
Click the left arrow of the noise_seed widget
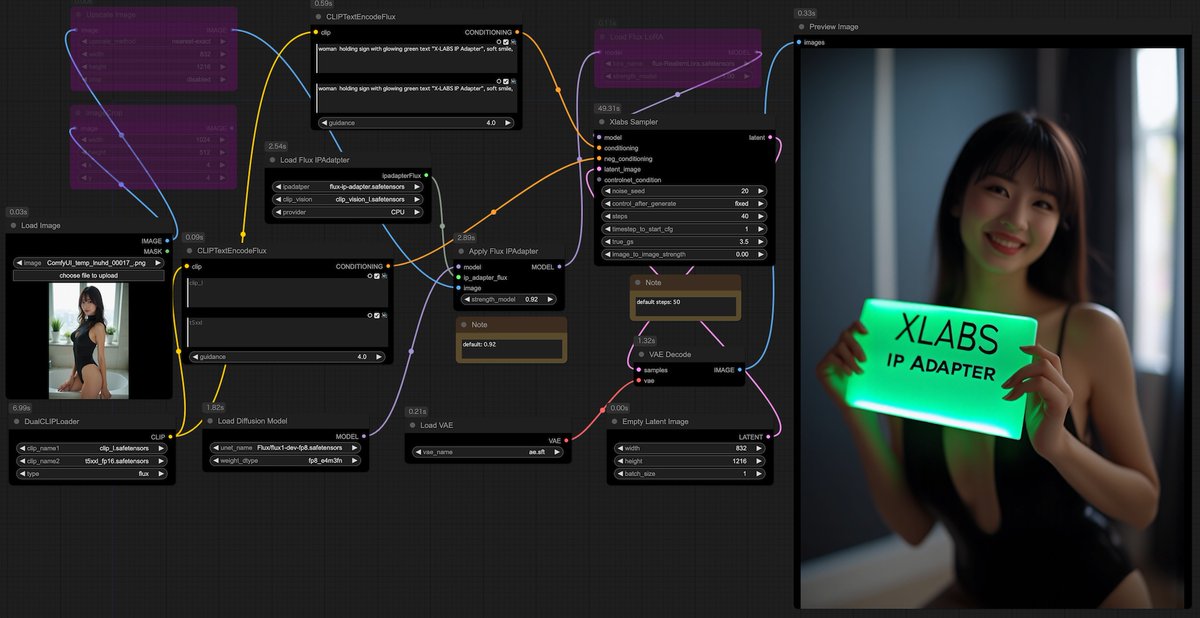click(607, 190)
